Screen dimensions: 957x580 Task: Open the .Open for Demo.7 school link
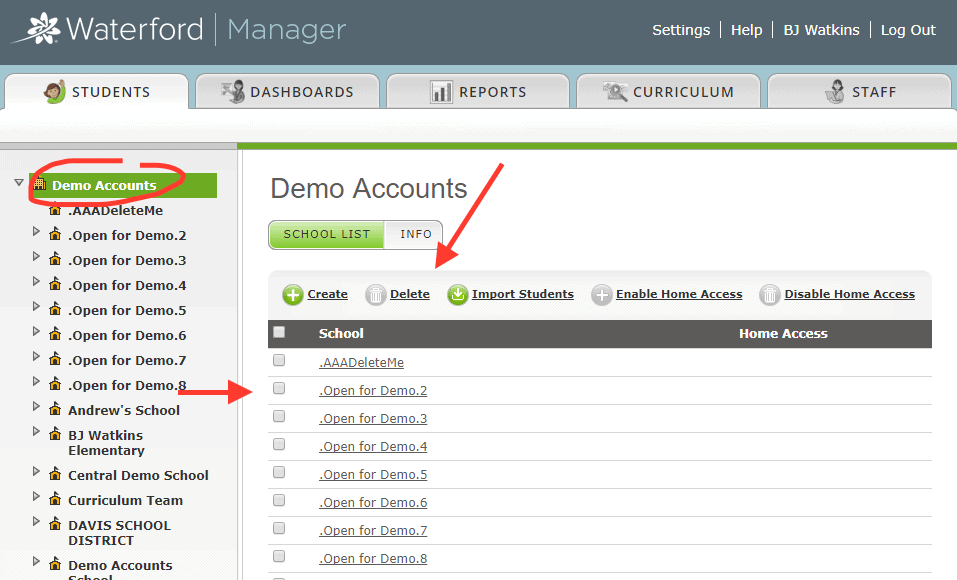point(373,531)
